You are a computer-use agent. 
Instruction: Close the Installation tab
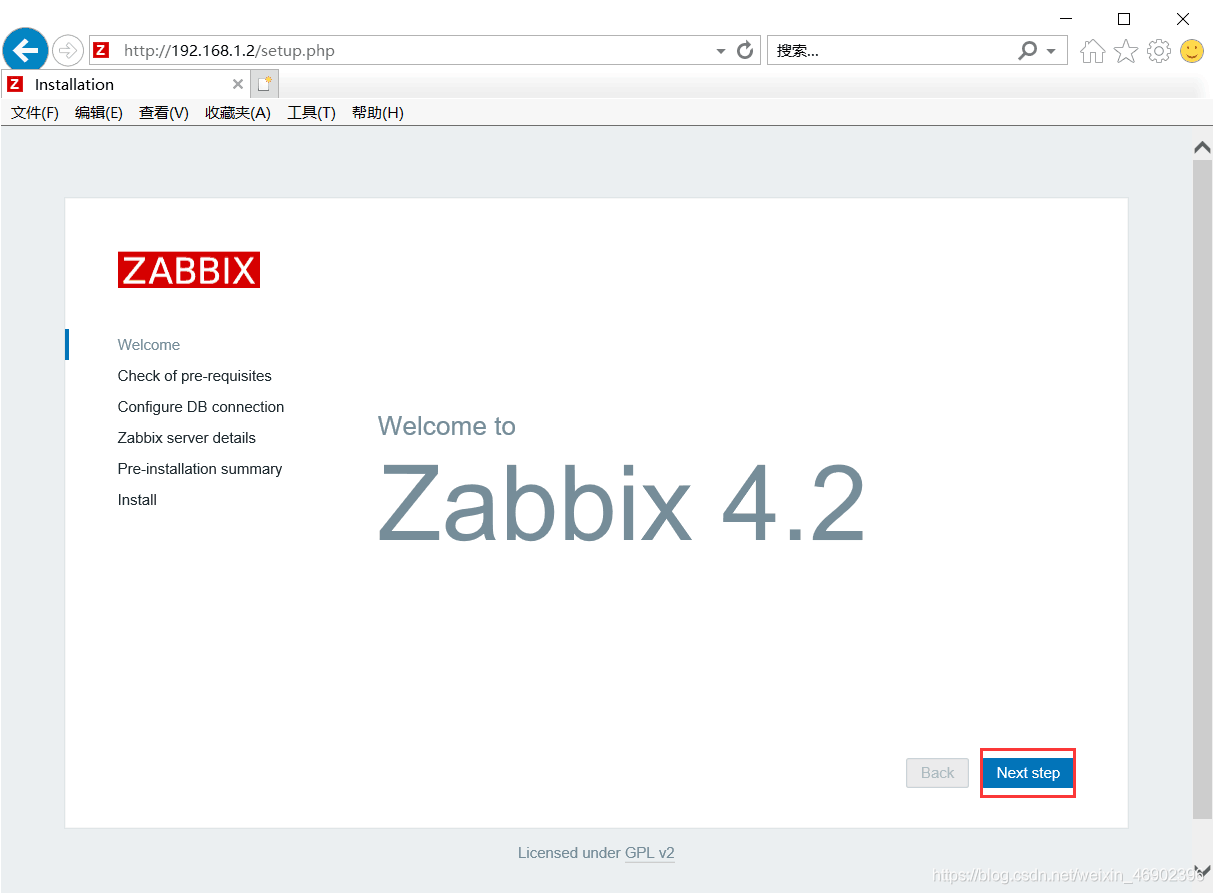pyautogui.click(x=238, y=84)
